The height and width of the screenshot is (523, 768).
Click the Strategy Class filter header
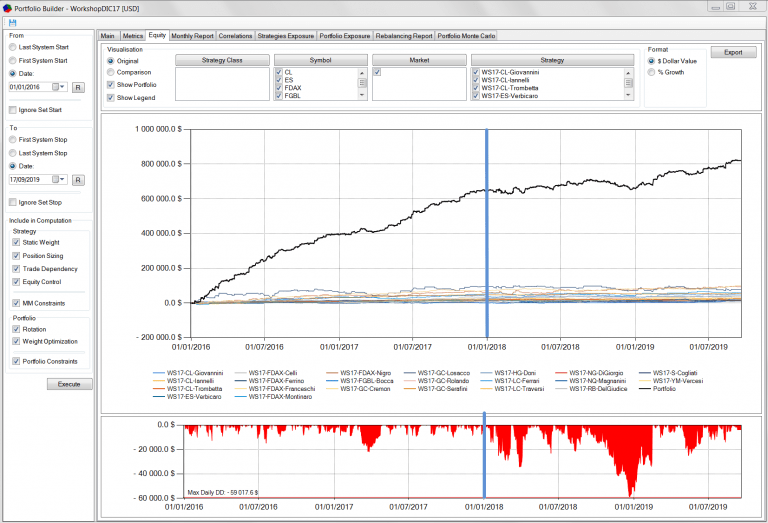222,60
